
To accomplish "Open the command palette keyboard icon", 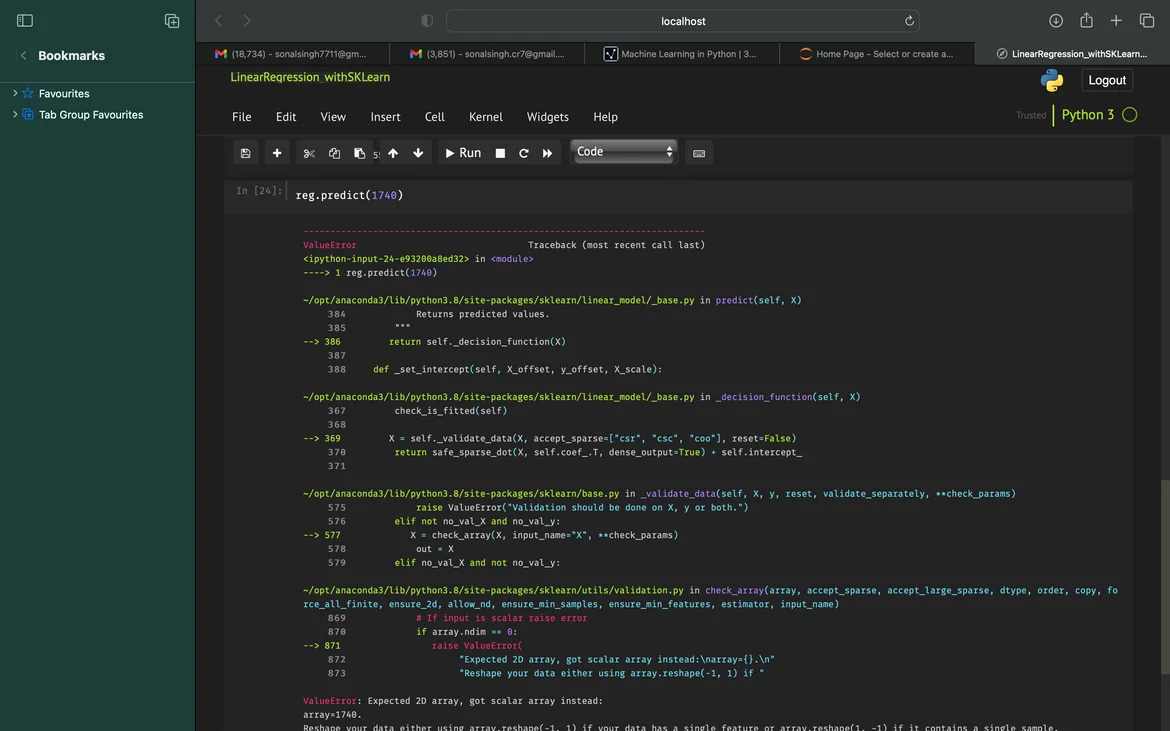I will (699, 153).
